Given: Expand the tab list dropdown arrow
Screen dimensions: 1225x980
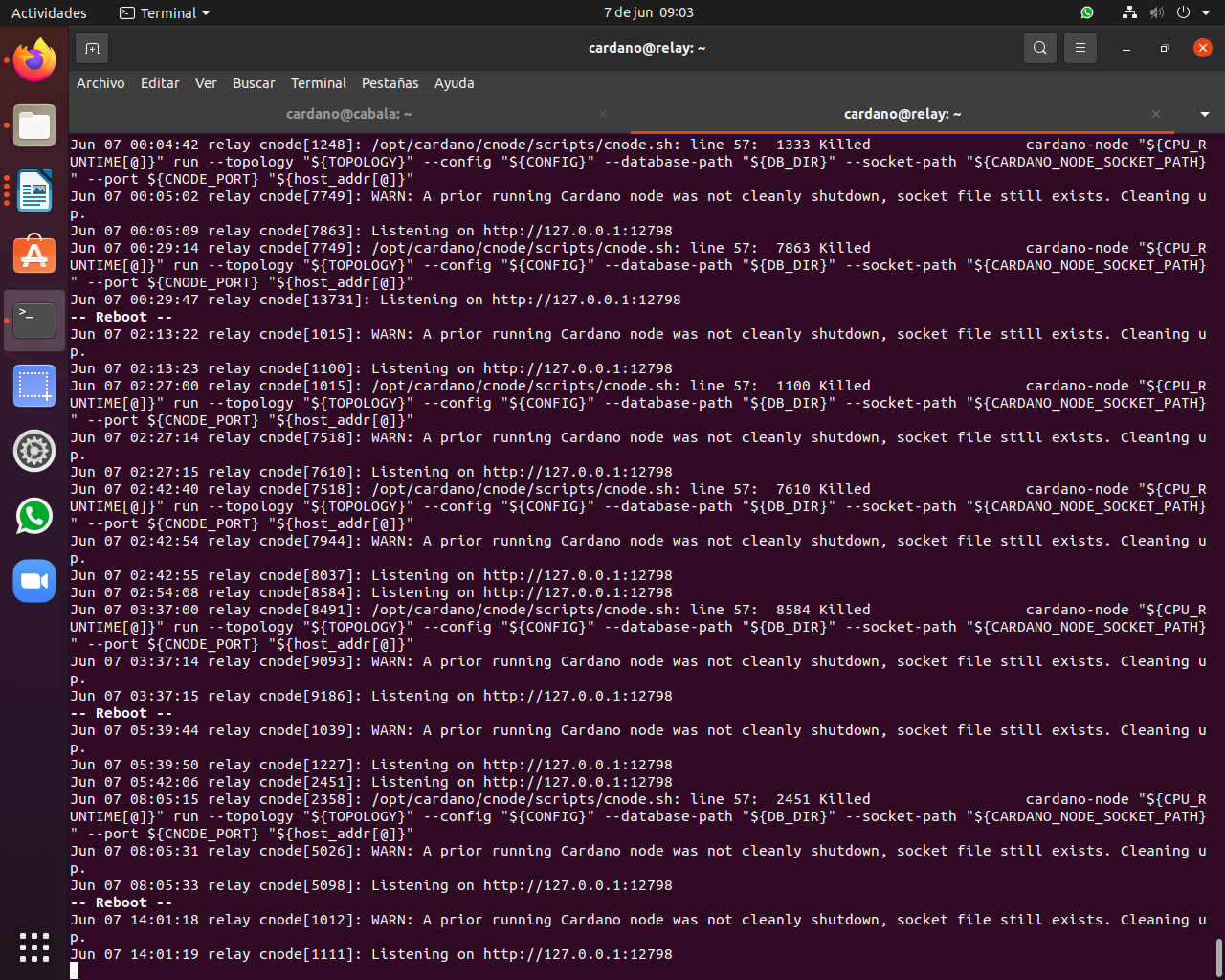Looking at the screenshot, I should coord(1204,114).
